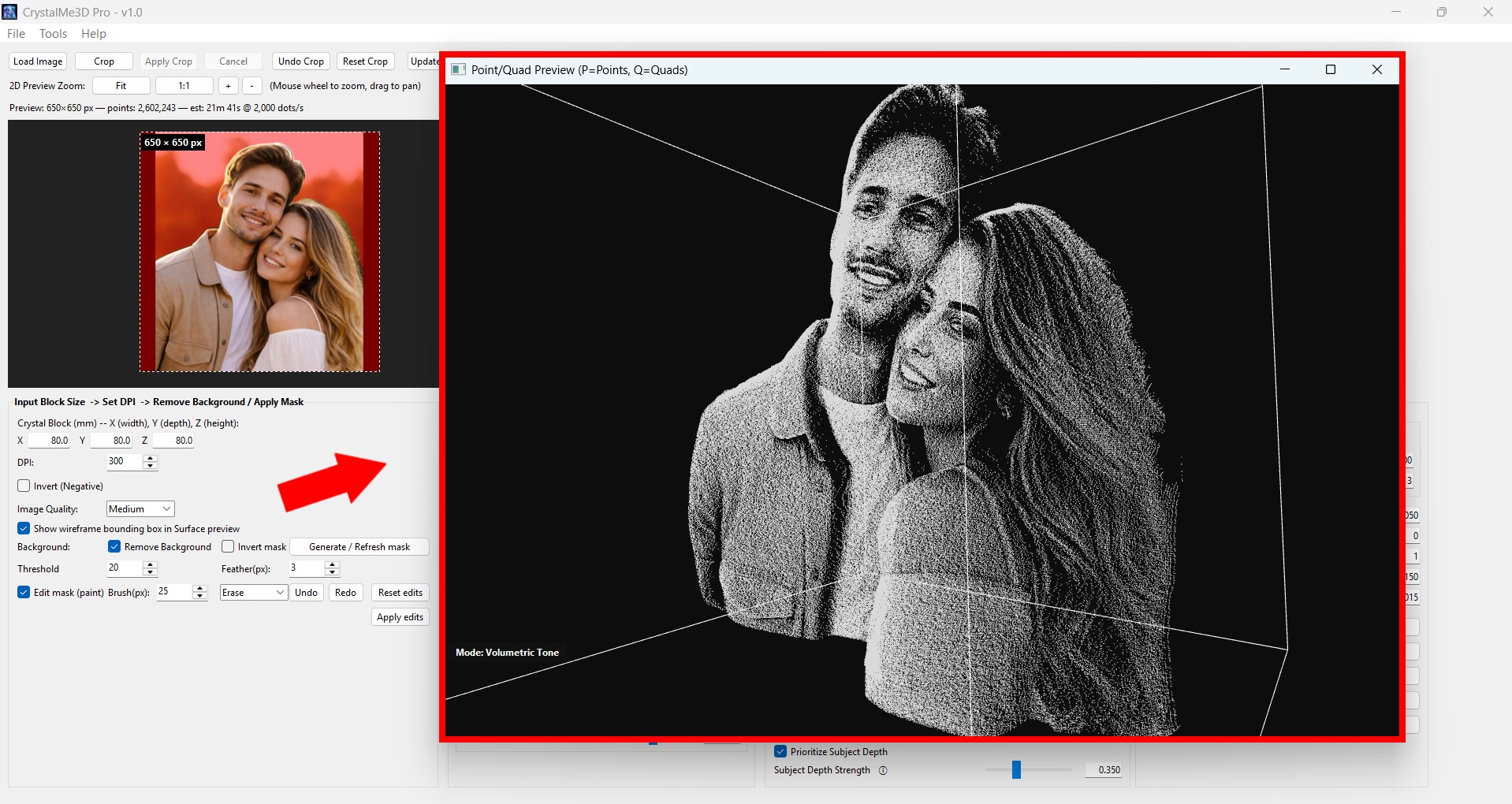Click the Point/Quad Preview window icon

point(458,70)
